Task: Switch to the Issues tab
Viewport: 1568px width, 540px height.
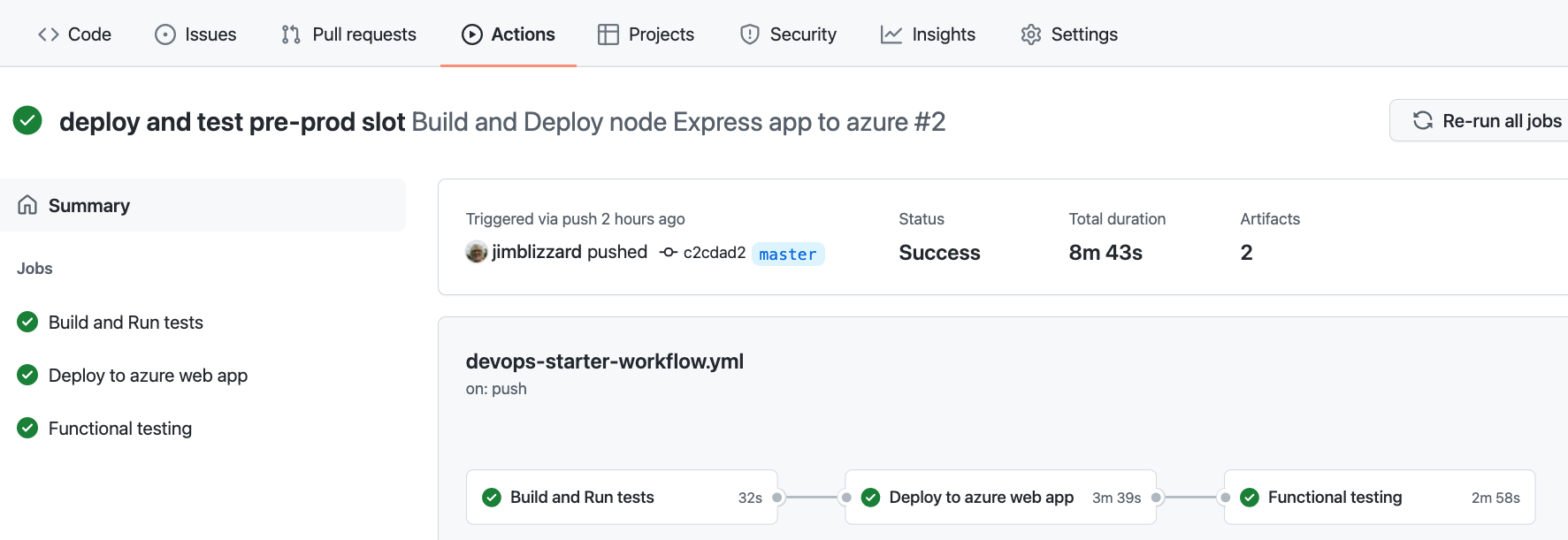Action: [x=195, y=34]
